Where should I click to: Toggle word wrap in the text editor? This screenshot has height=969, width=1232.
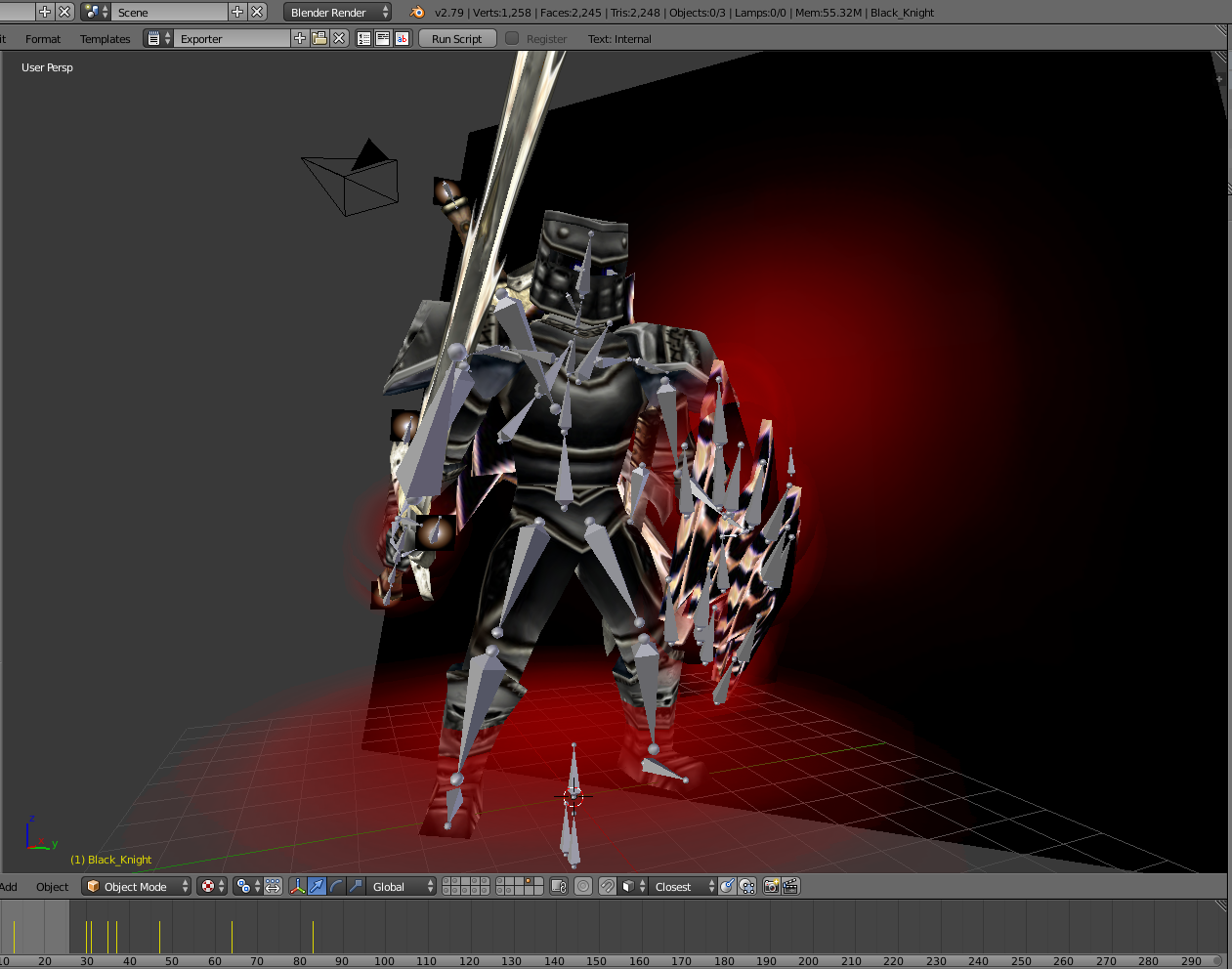tap(383, 38)
